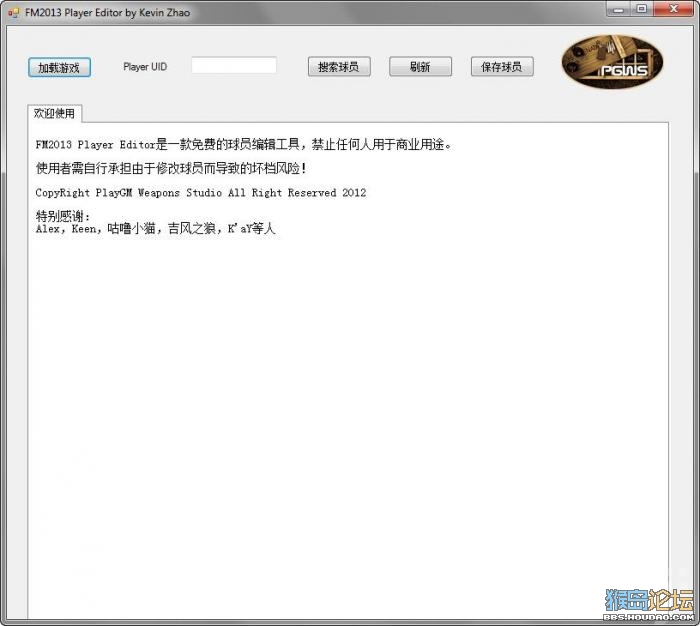Click the line beginning with Alex, Keen
The height and width of the screenshot is (626, 700).
(155, 229)
